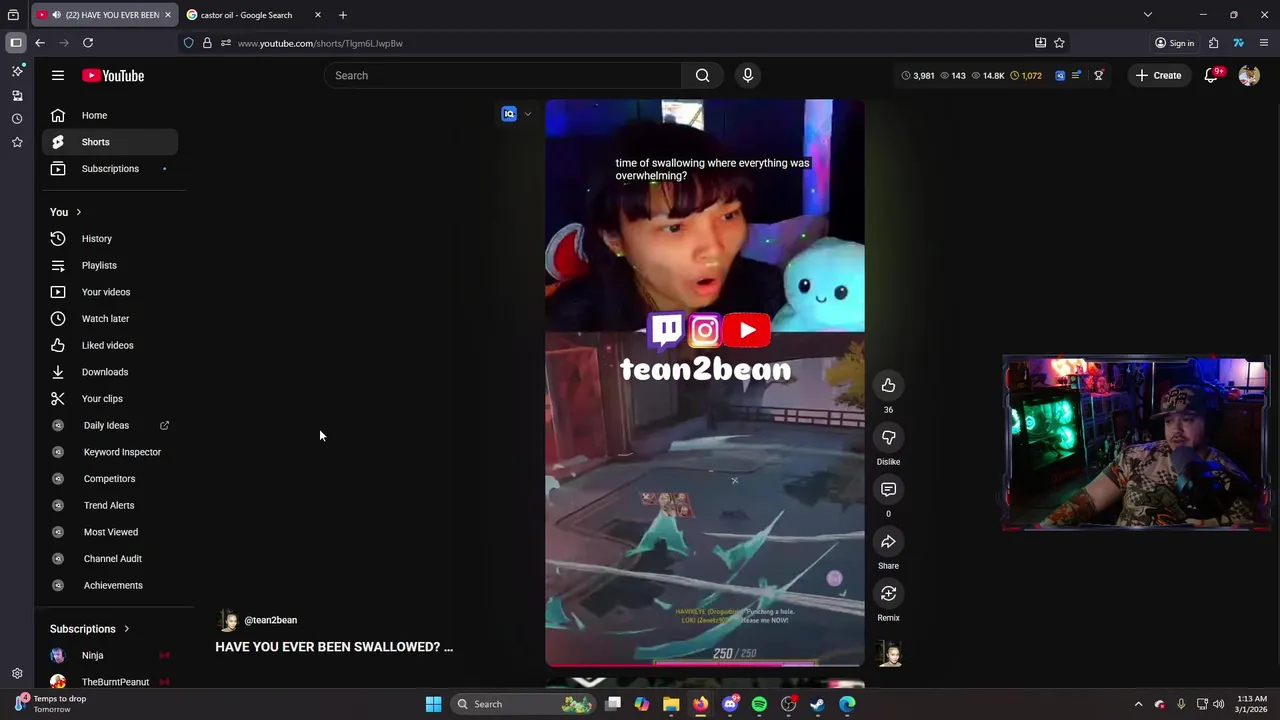Open Subscriptions in the sidebar
The width and height of the screenshot is (1280, 720).
pos(110,169)
